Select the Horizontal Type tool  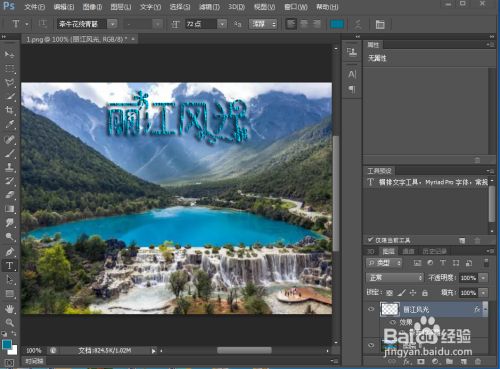coord(9,266)
